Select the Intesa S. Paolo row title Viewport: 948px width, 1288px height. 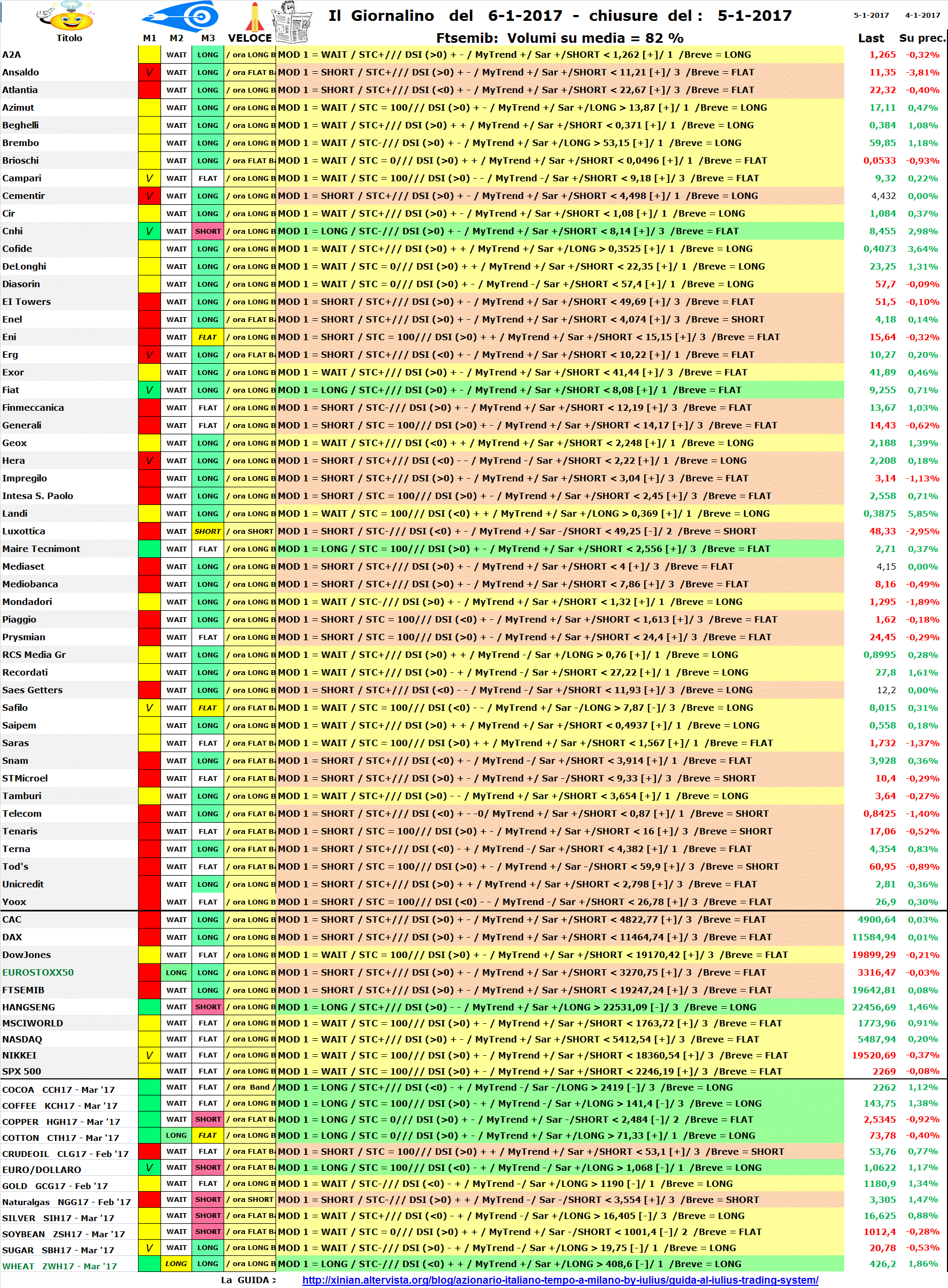pos(69,496)
